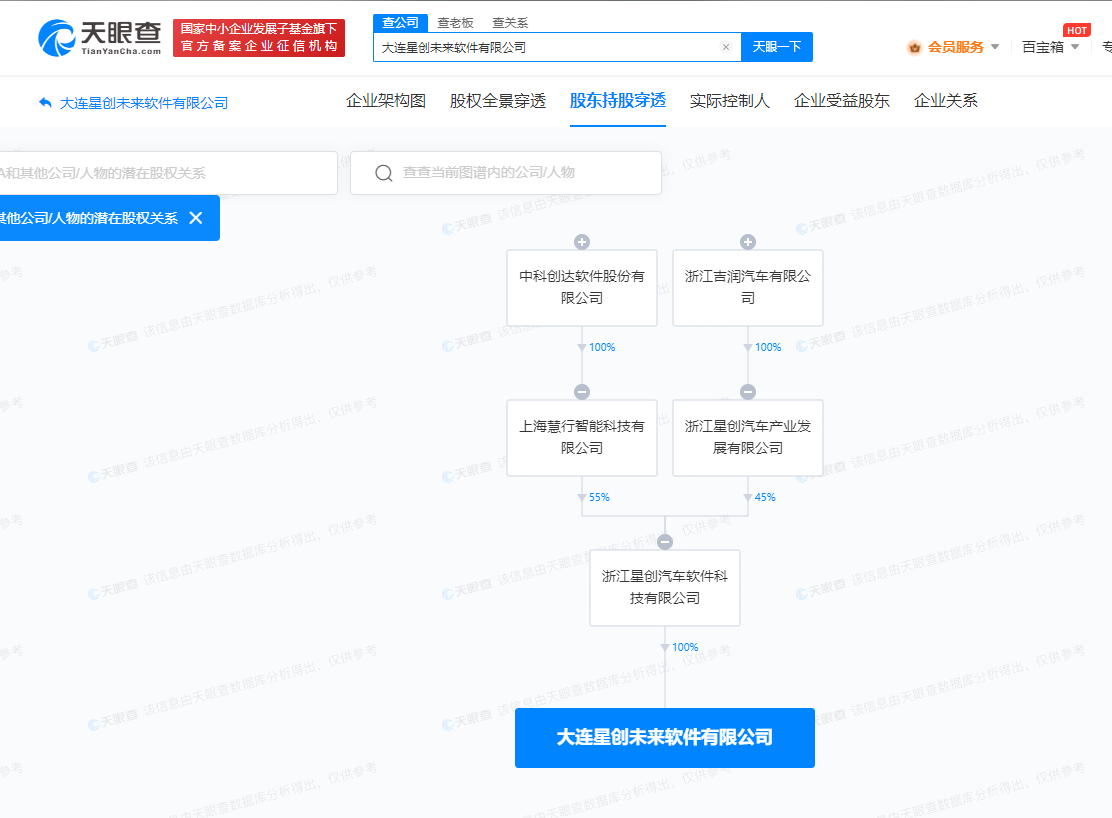The width and height of the screenshot is (1112, 818).
Task: Select the 查老板 search tab
Action: click(455, 23)
